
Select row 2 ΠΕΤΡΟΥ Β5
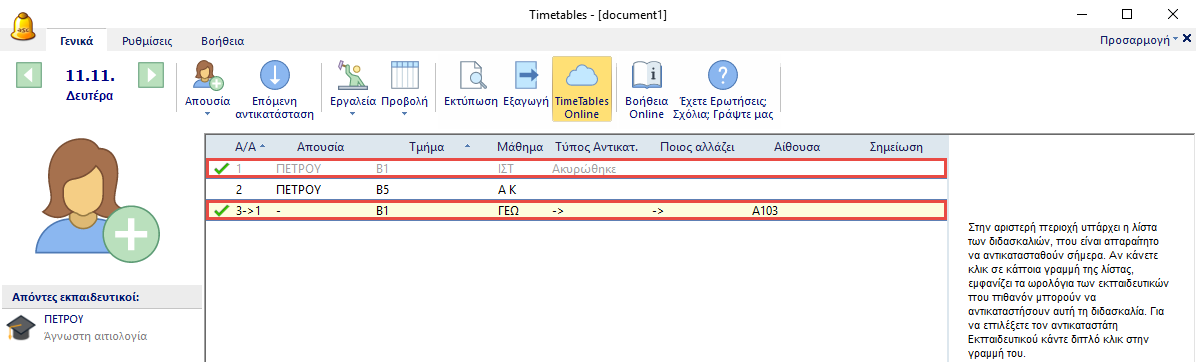pyautogui.click(x=577, y=189)
